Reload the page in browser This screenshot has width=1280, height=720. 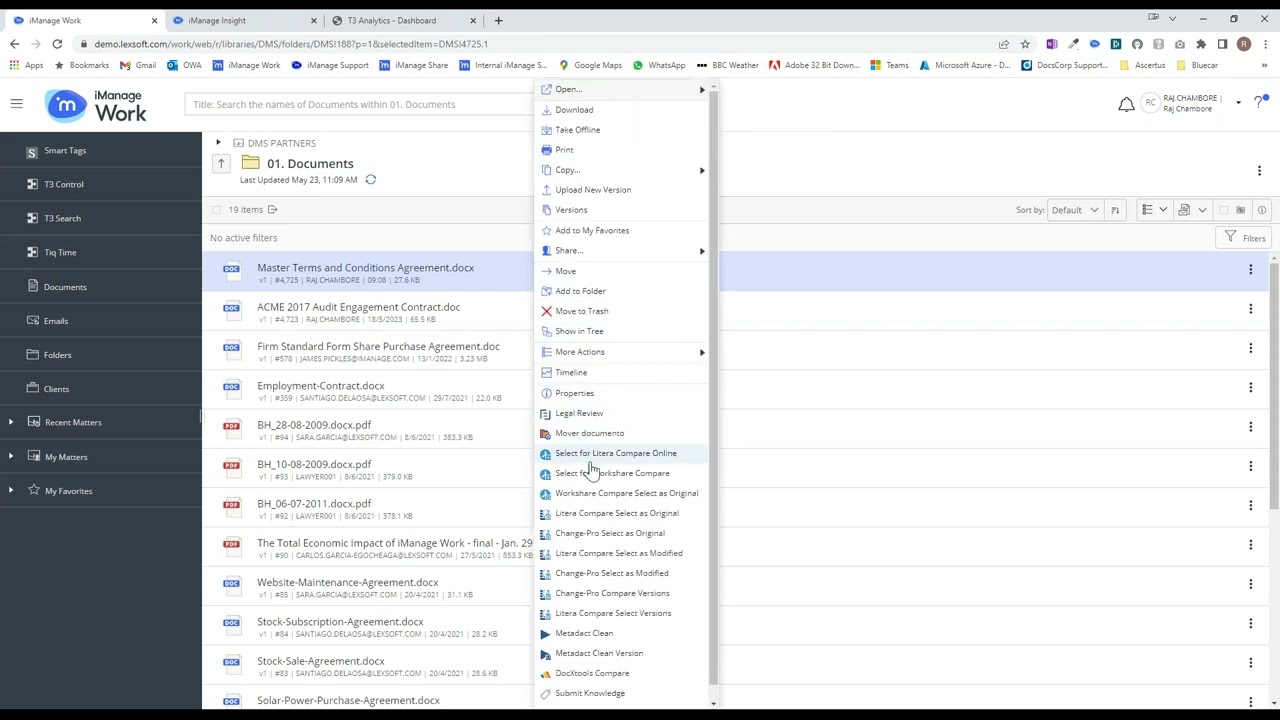point(57,44)
